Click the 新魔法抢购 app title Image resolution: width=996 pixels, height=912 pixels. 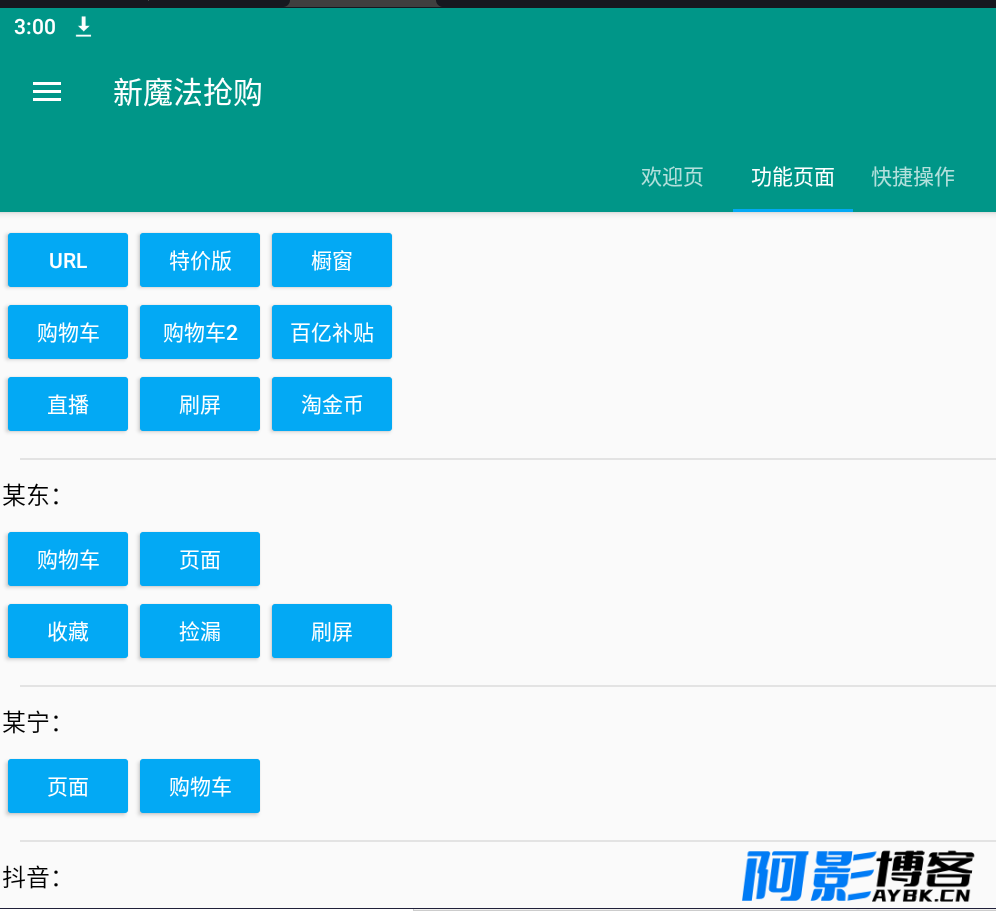[187, 93]
